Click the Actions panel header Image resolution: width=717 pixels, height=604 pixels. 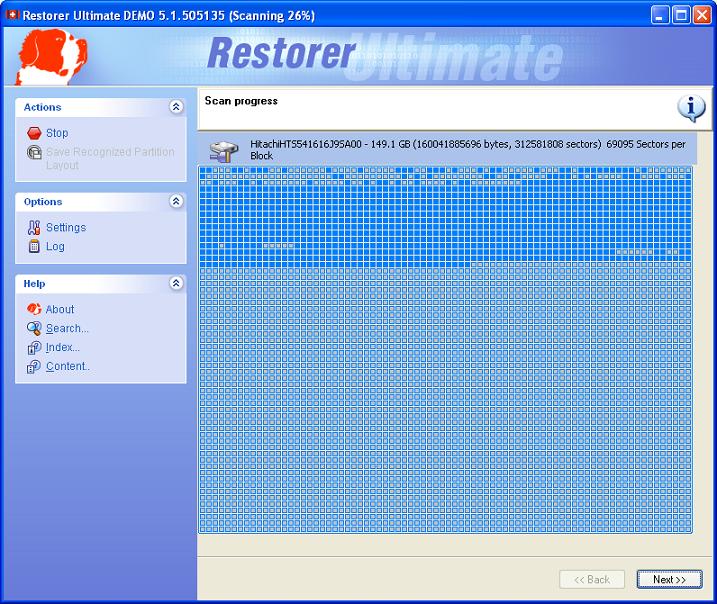(x=101, y=107)
